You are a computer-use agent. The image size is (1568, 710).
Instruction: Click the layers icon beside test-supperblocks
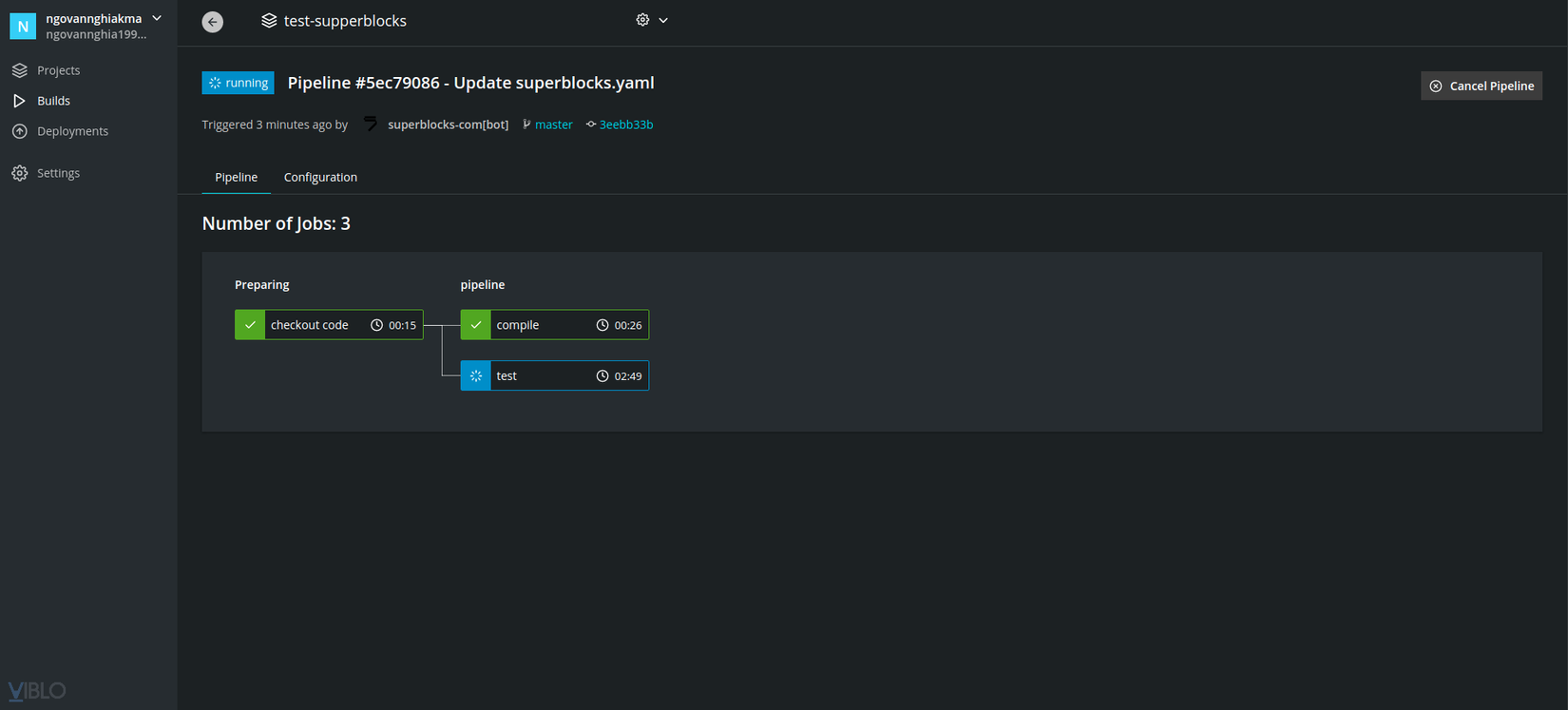[x=269, y=21]
